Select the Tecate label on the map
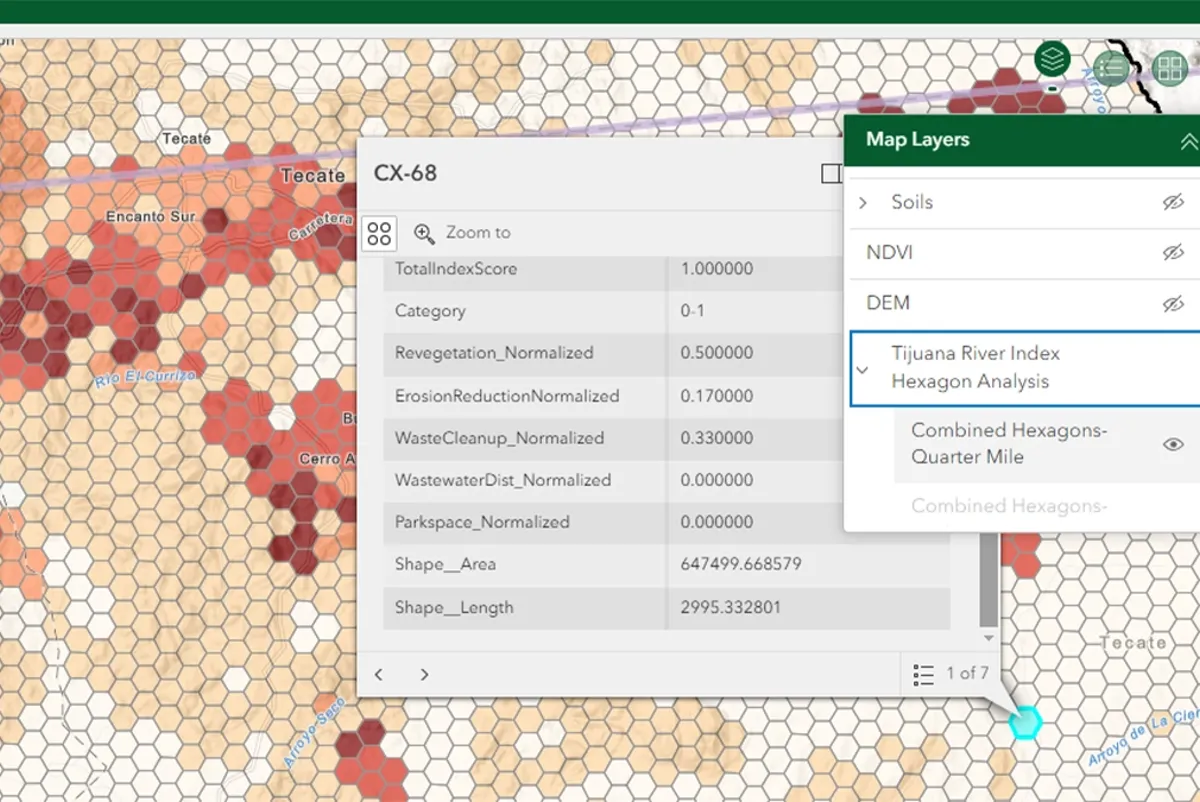 click(x=312, y=175)
